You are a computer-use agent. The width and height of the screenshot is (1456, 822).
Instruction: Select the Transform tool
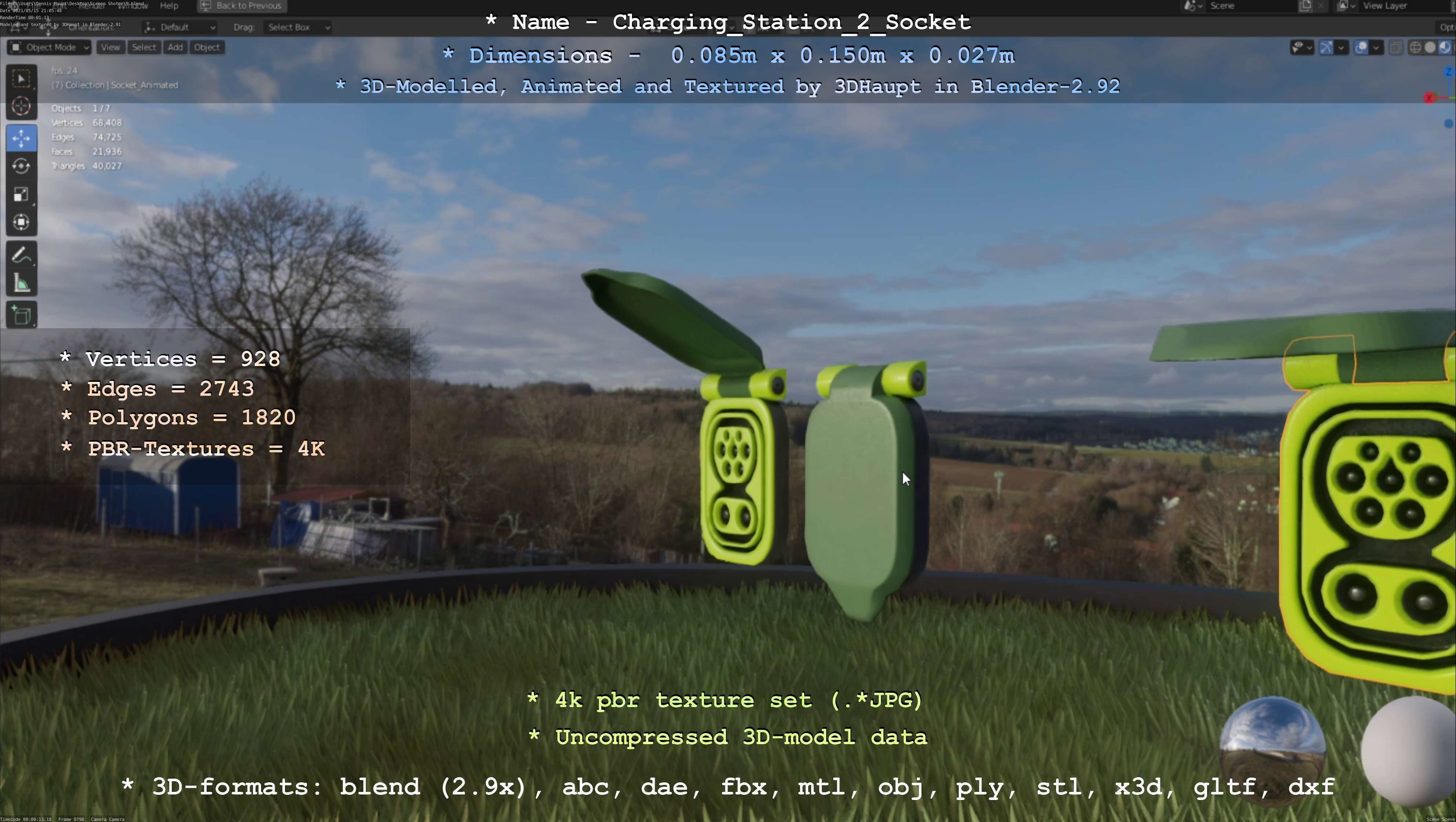(21, 222)
